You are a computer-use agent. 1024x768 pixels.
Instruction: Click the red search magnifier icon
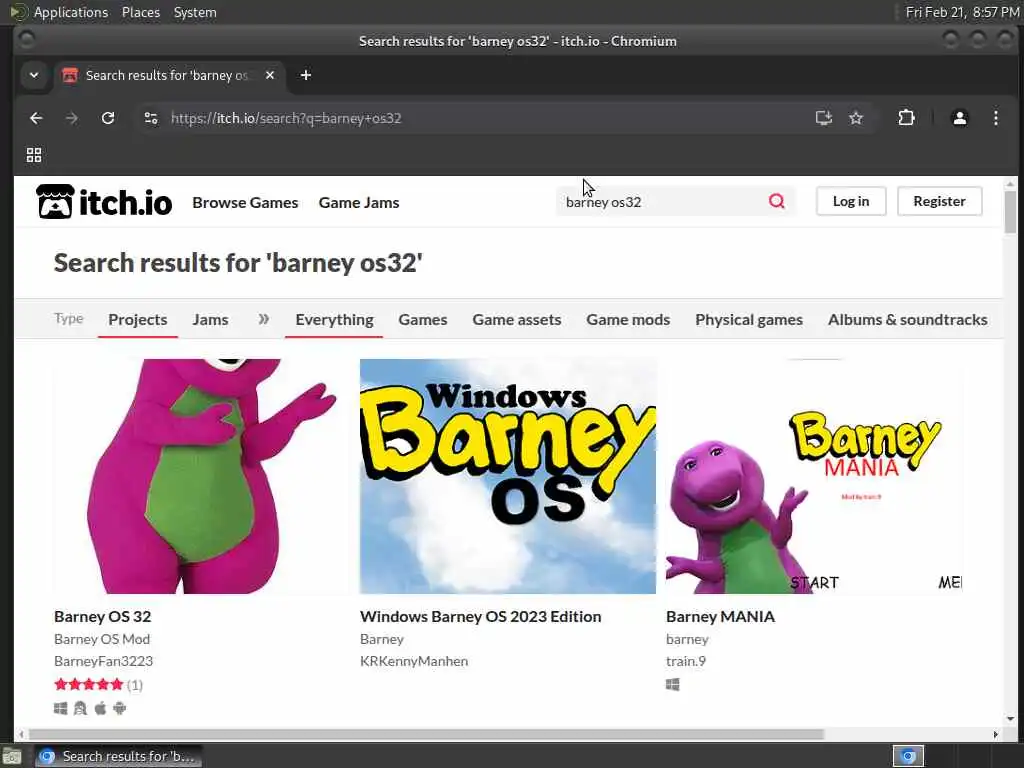tap(776, 201)
